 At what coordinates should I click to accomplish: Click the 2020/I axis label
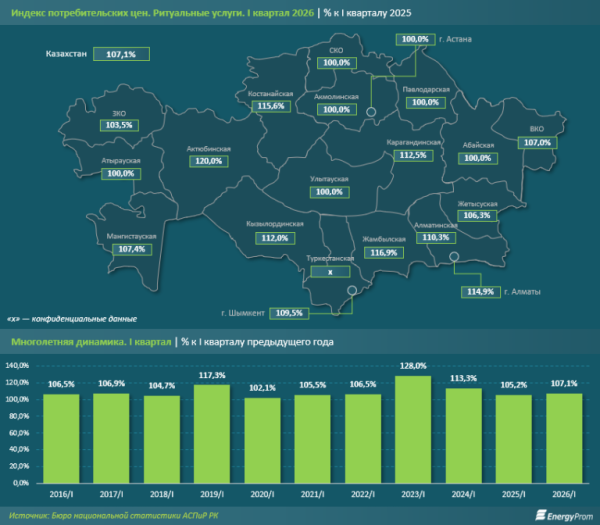(x=262, y=494)
